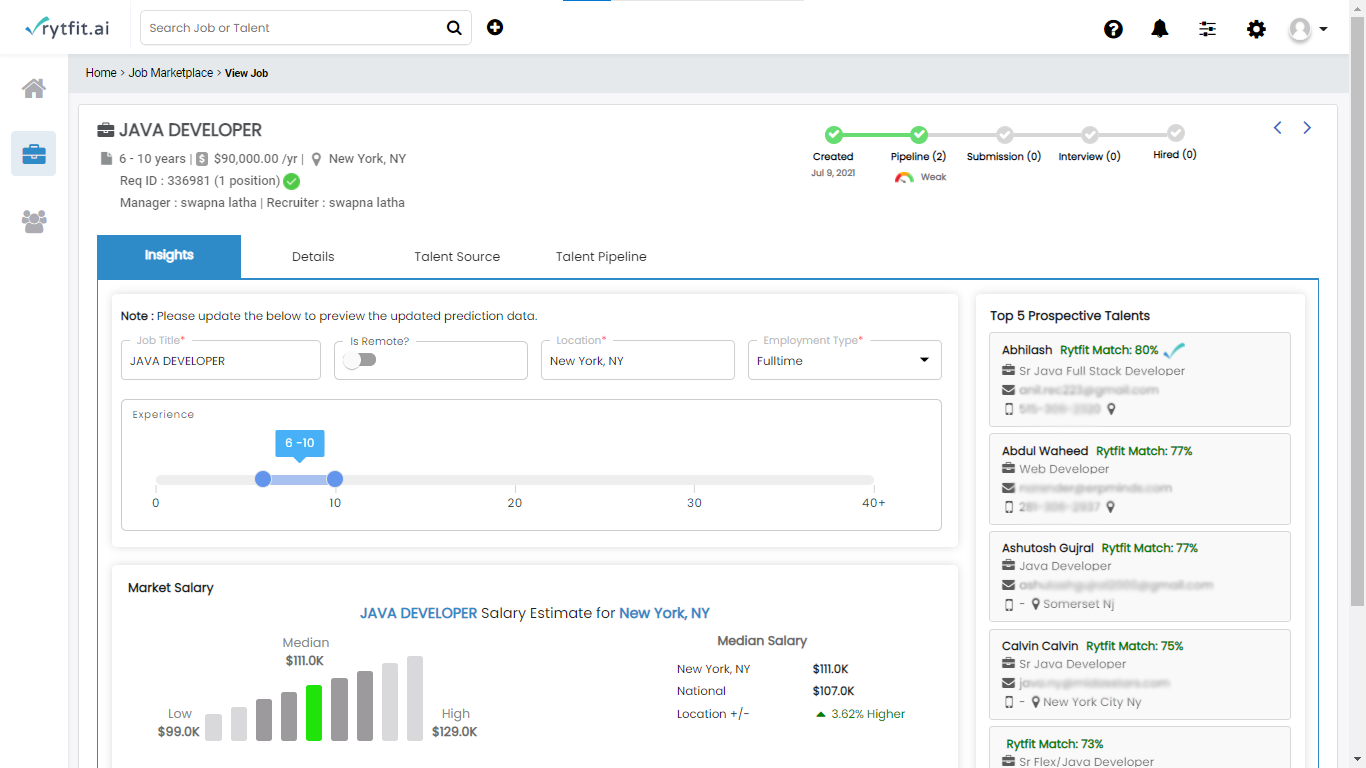
Task: Click the green median salary bar
Action: [314, 713]
